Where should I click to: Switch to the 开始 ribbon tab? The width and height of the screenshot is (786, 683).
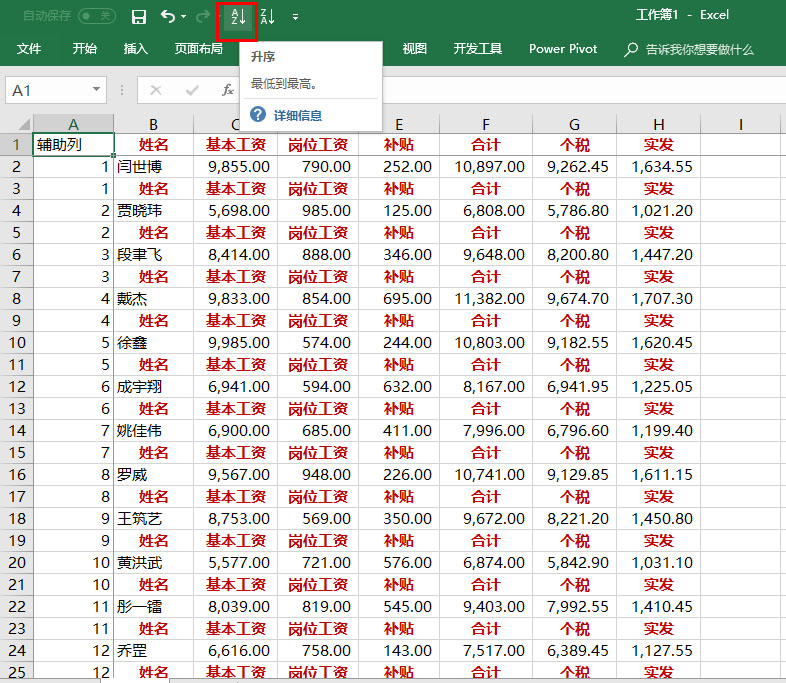[x=85, y=49]
